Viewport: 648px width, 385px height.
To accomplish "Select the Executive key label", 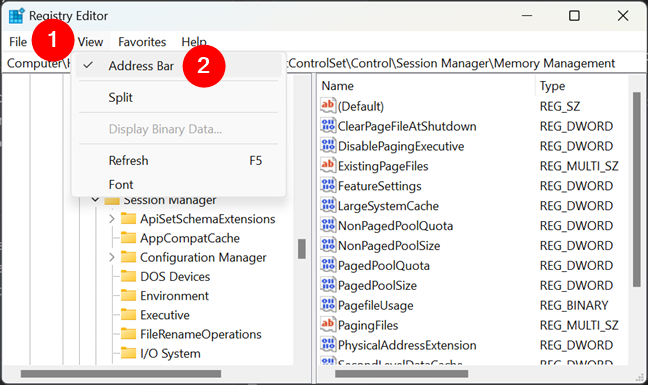I will (165, 315).
